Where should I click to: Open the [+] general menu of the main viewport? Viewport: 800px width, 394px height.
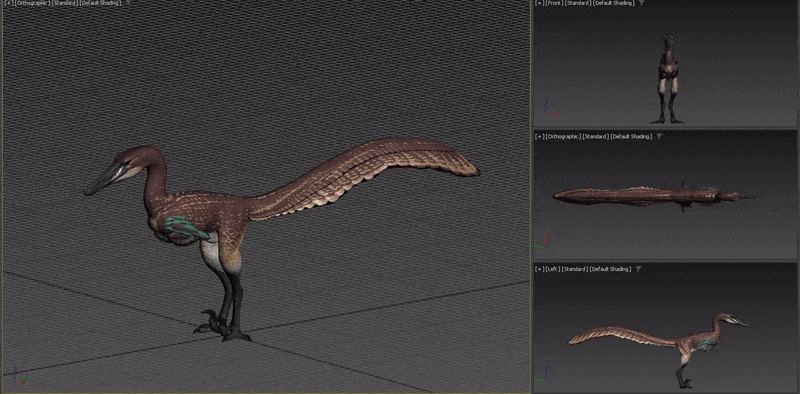[x=9, y=3]
